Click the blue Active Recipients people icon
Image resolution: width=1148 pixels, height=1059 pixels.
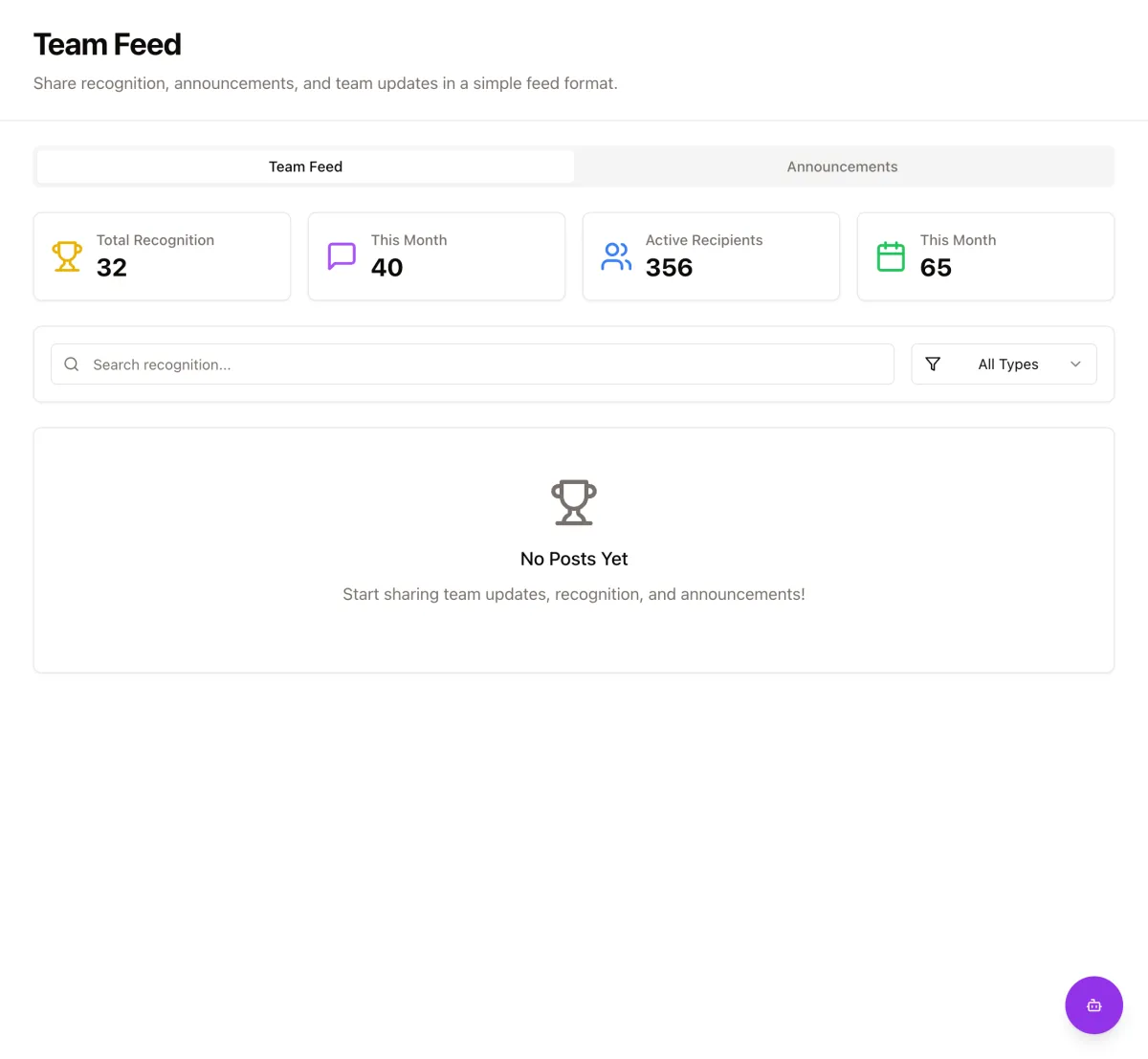pos(616,256)
